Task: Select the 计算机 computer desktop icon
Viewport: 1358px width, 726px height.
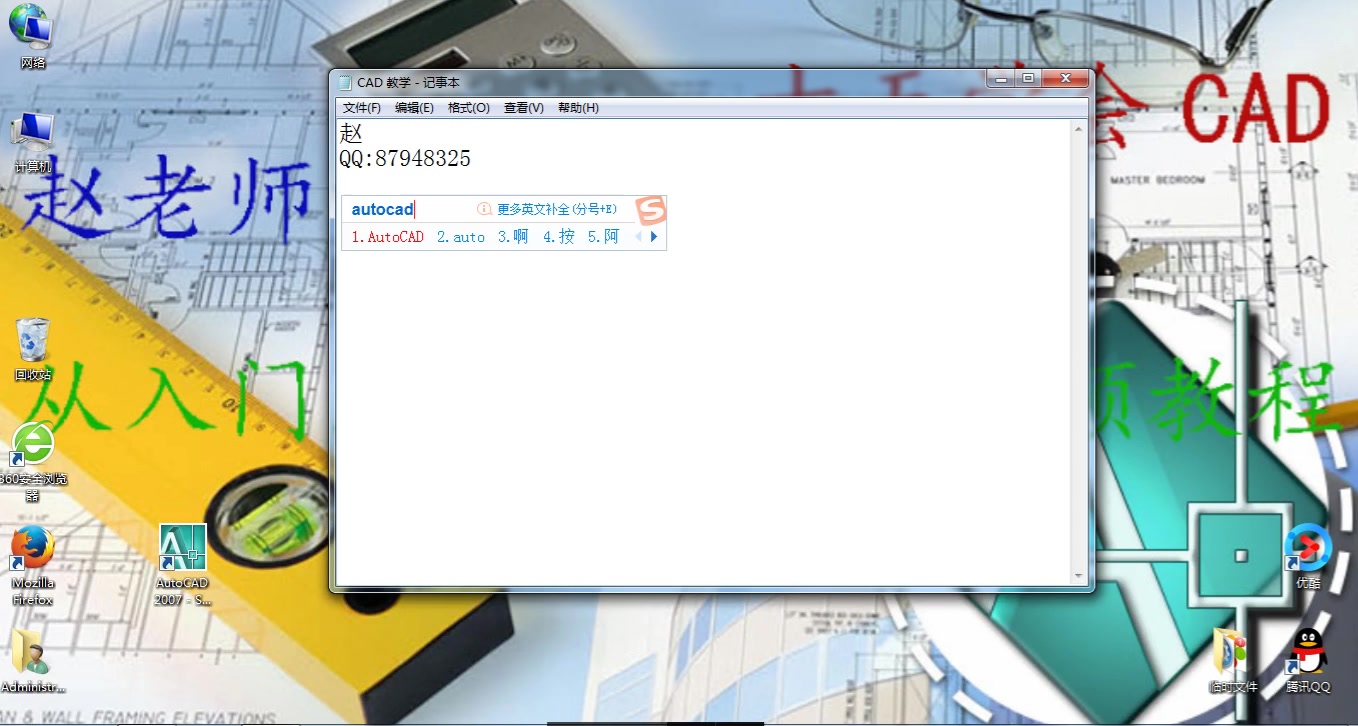Action: click(x=33, y=142)
